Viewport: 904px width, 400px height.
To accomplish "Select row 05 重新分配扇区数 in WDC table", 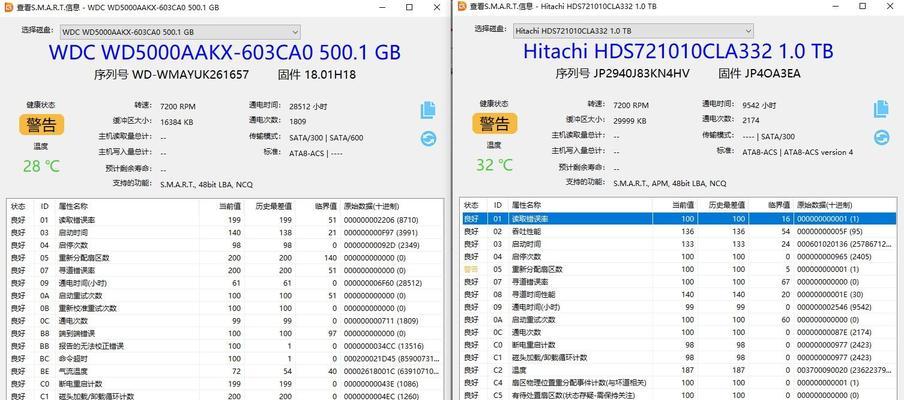I will pyautogui.click(x=225, y=258).
